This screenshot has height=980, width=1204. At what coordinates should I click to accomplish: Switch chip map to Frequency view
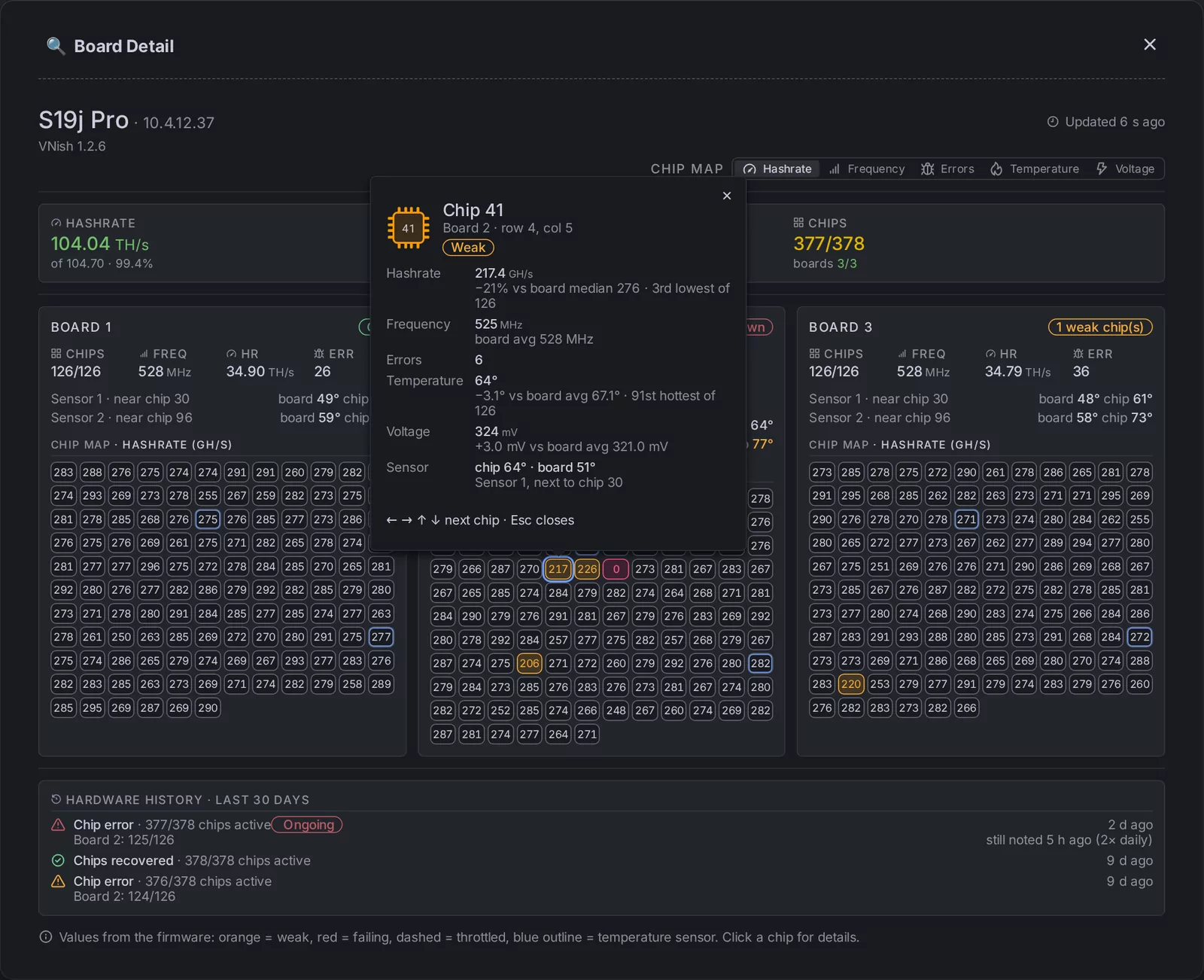[x=867, y=169]
